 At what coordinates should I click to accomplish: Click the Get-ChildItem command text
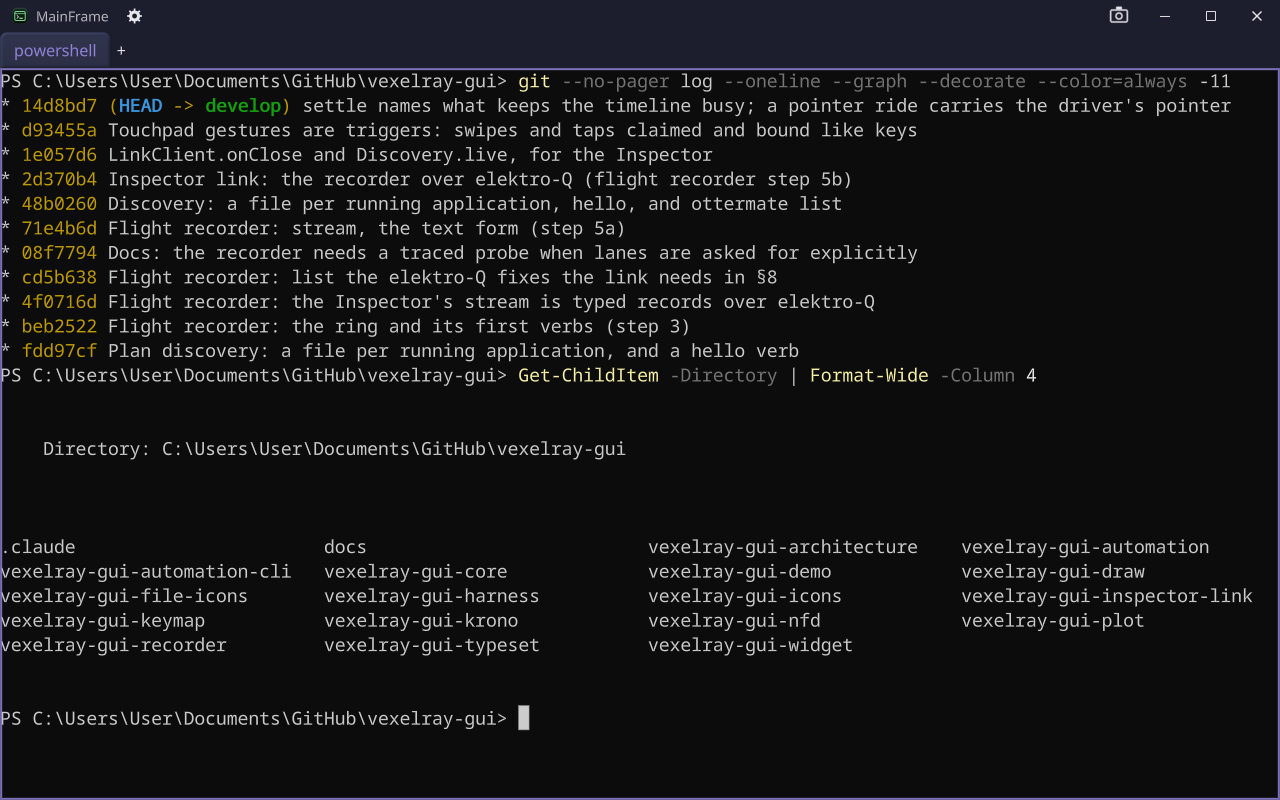589,375
